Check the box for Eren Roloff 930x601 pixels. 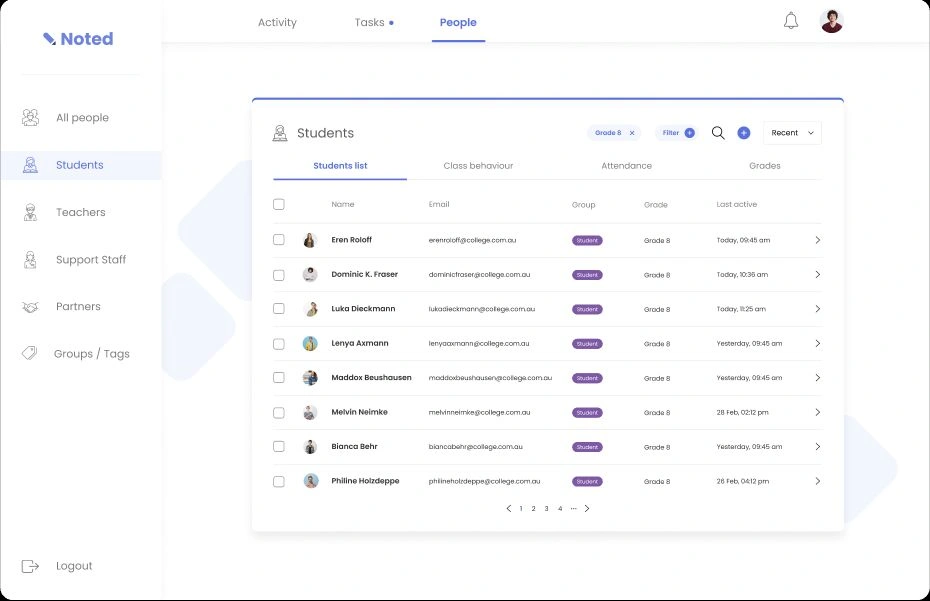click(279, 240)
